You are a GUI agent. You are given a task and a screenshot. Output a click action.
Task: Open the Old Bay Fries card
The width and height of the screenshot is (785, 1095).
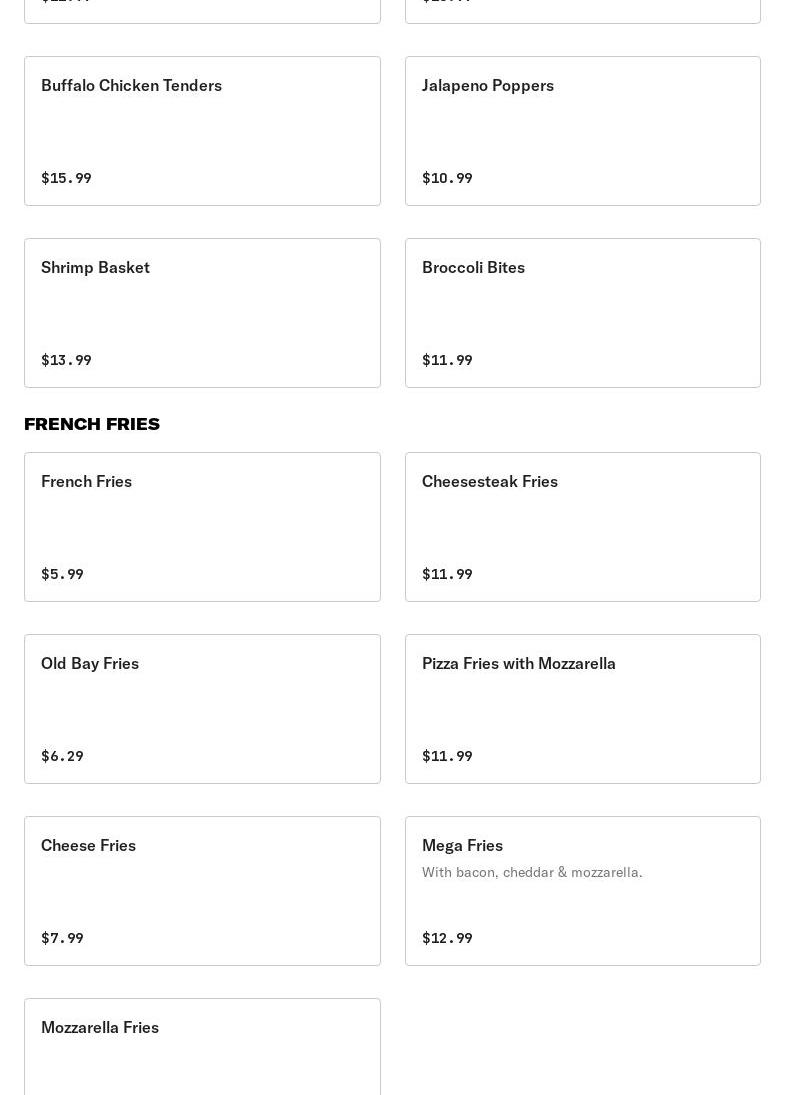pos(202,708)
